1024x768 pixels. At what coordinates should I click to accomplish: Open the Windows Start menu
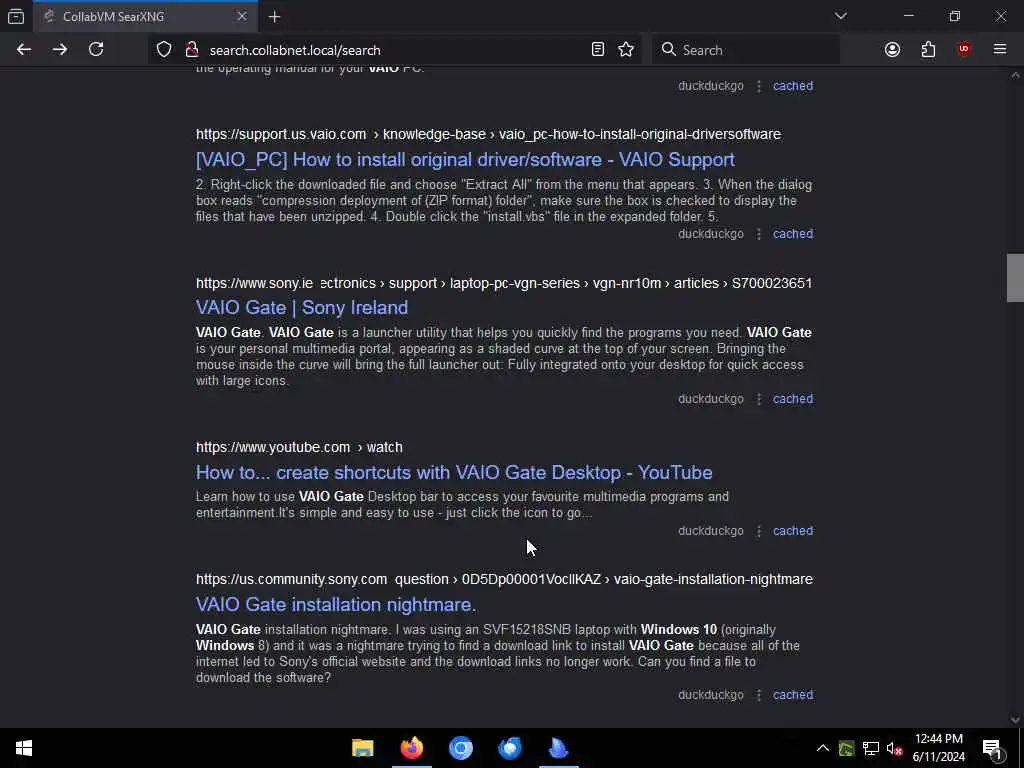tap(24, 748)
